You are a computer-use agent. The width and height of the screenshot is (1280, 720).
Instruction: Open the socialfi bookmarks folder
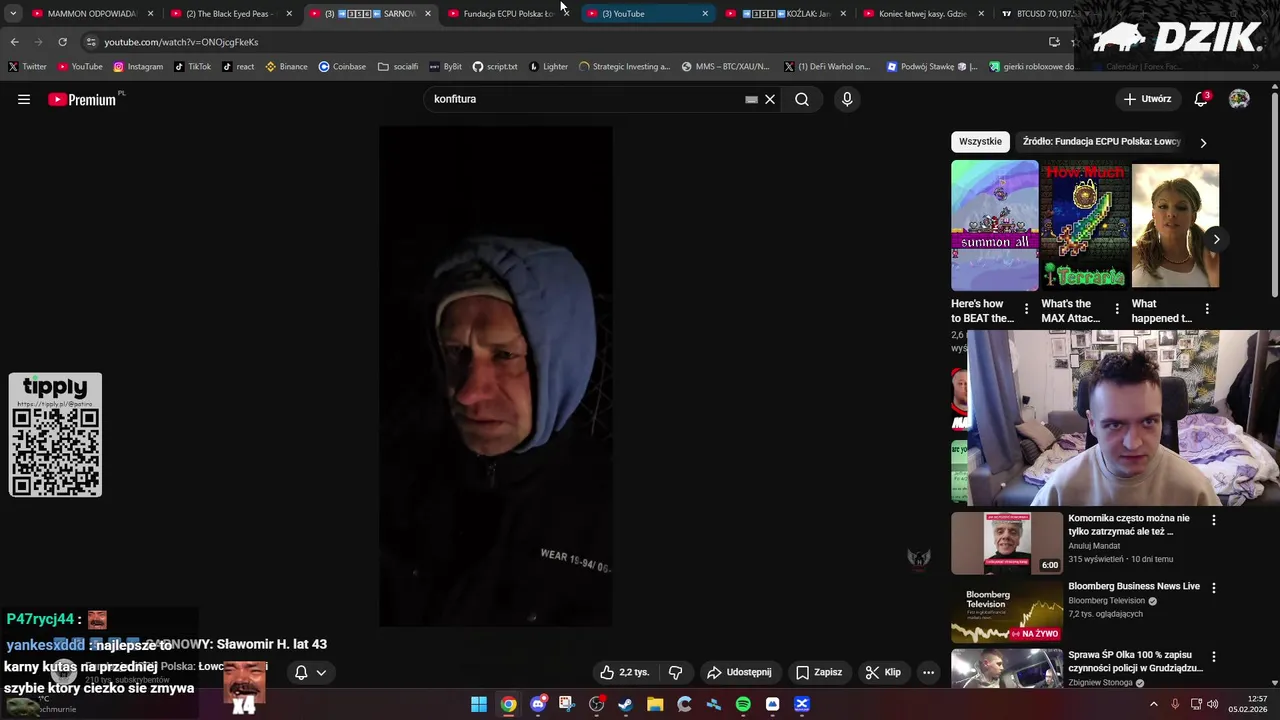(x=398, y=66)
